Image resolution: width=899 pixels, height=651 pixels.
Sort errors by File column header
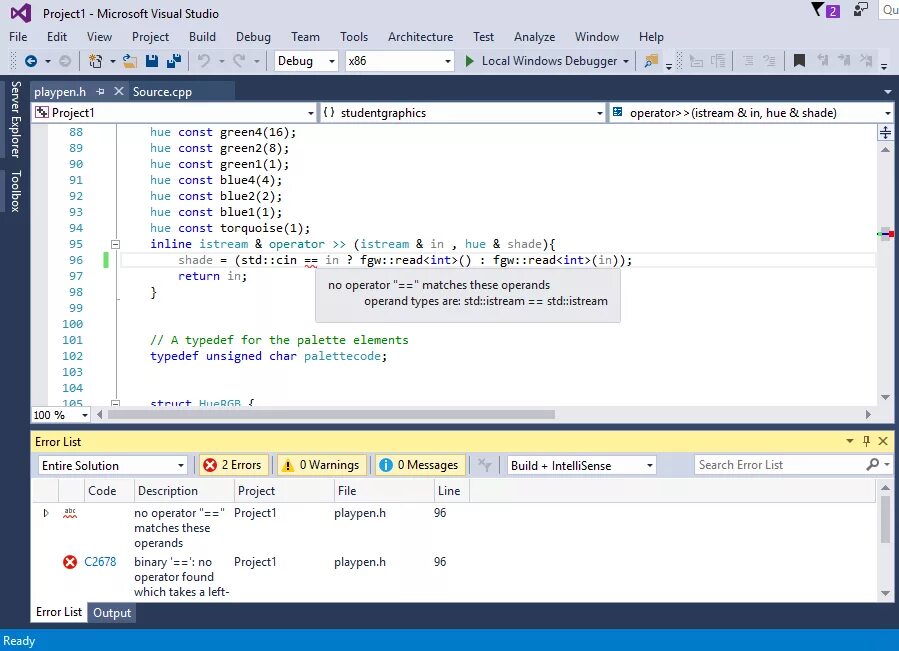click(x=384, y=491)
